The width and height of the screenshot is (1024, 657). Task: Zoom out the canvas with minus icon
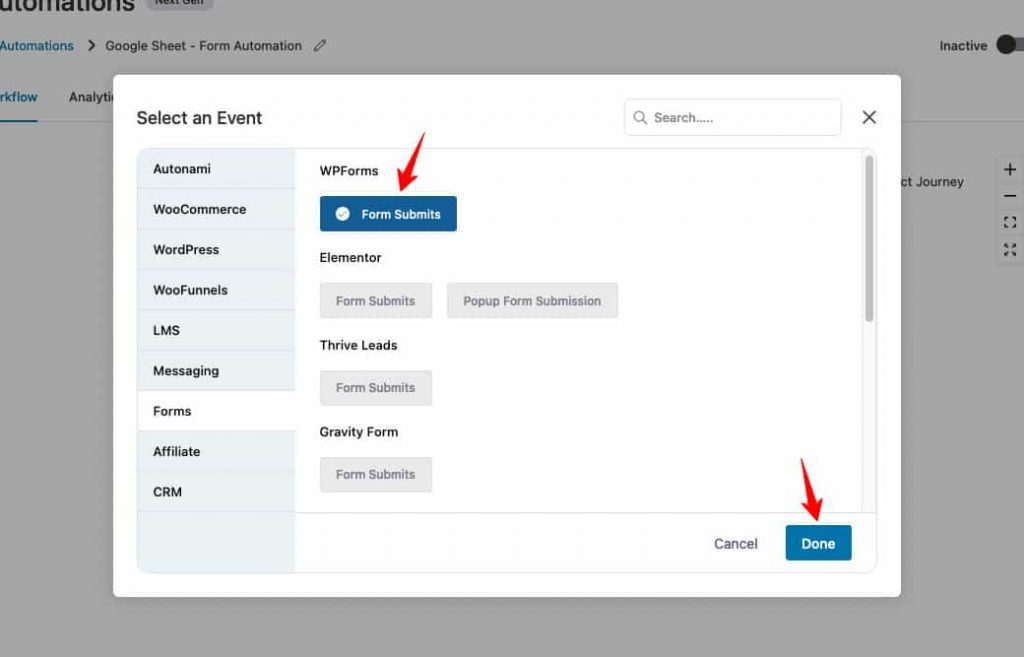1010,196
